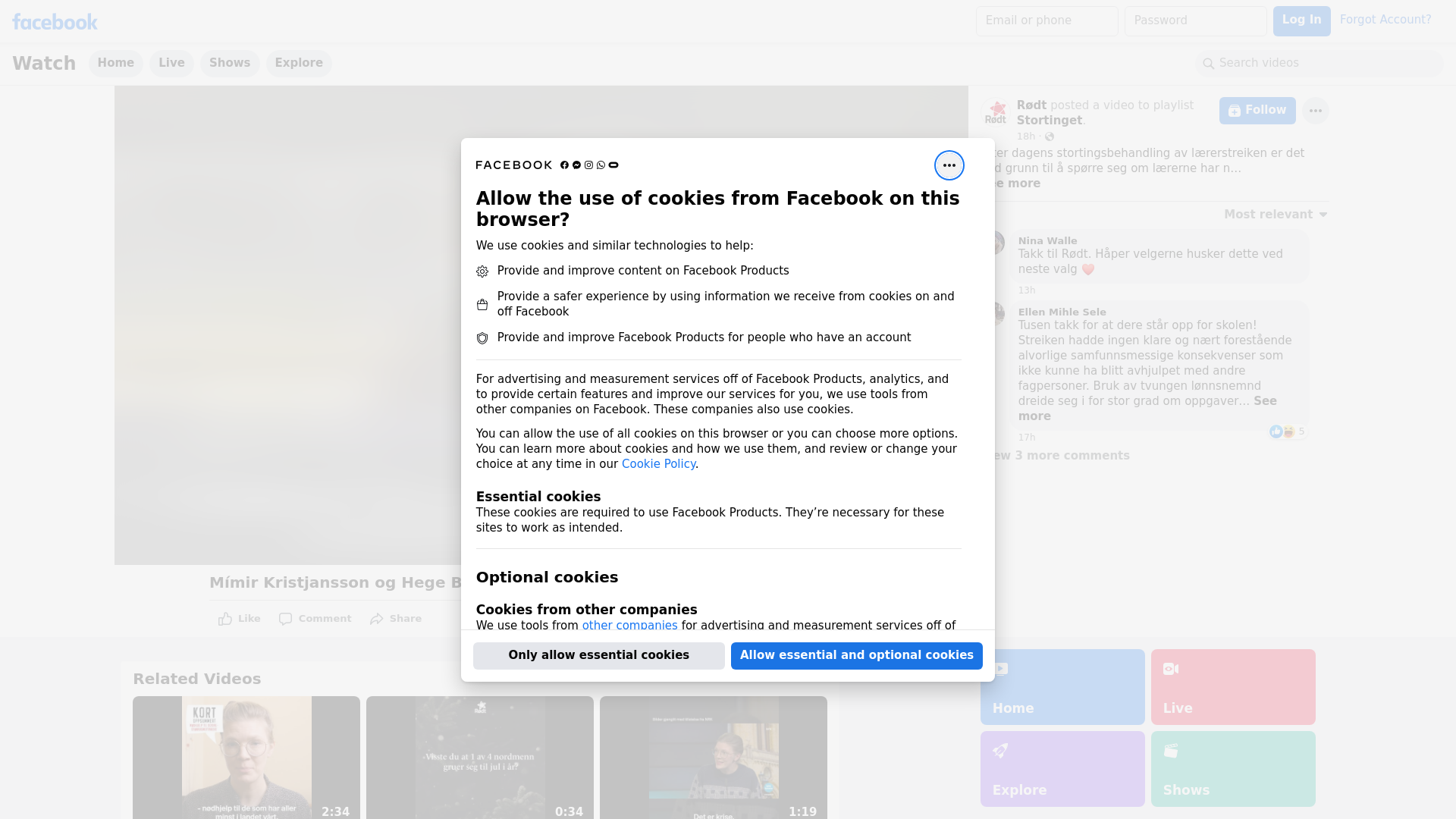Click the Watch heading

(44, 64)
